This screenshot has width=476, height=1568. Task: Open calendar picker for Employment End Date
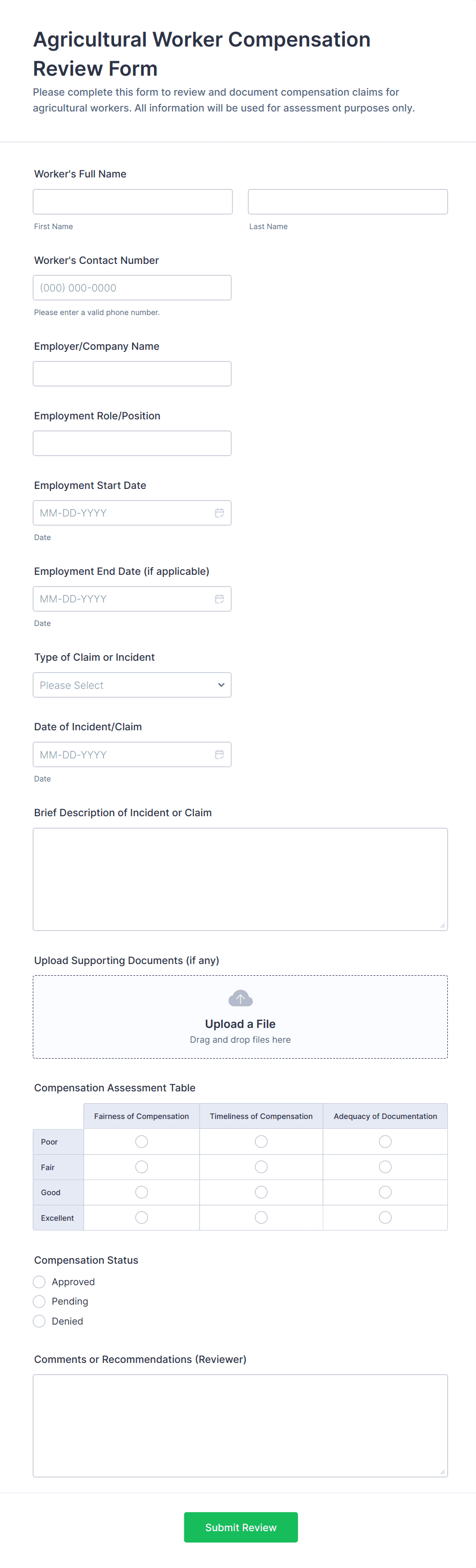(x=220, y=599)
